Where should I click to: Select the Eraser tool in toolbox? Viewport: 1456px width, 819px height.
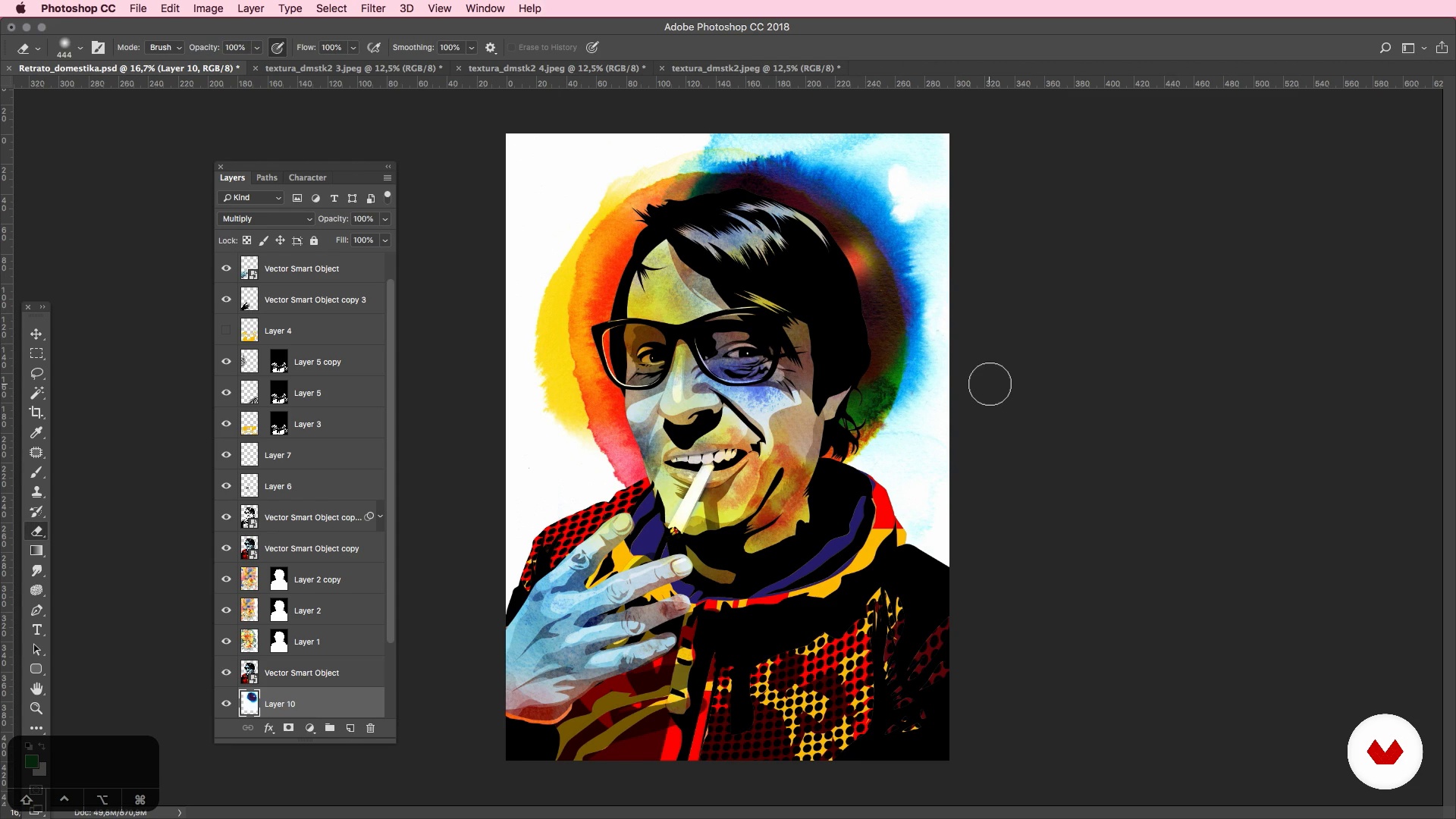tap(36, 531)
